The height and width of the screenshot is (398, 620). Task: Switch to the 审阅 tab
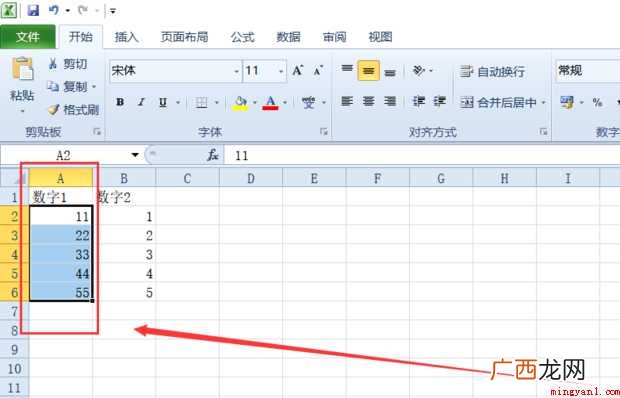pos(335,37)
